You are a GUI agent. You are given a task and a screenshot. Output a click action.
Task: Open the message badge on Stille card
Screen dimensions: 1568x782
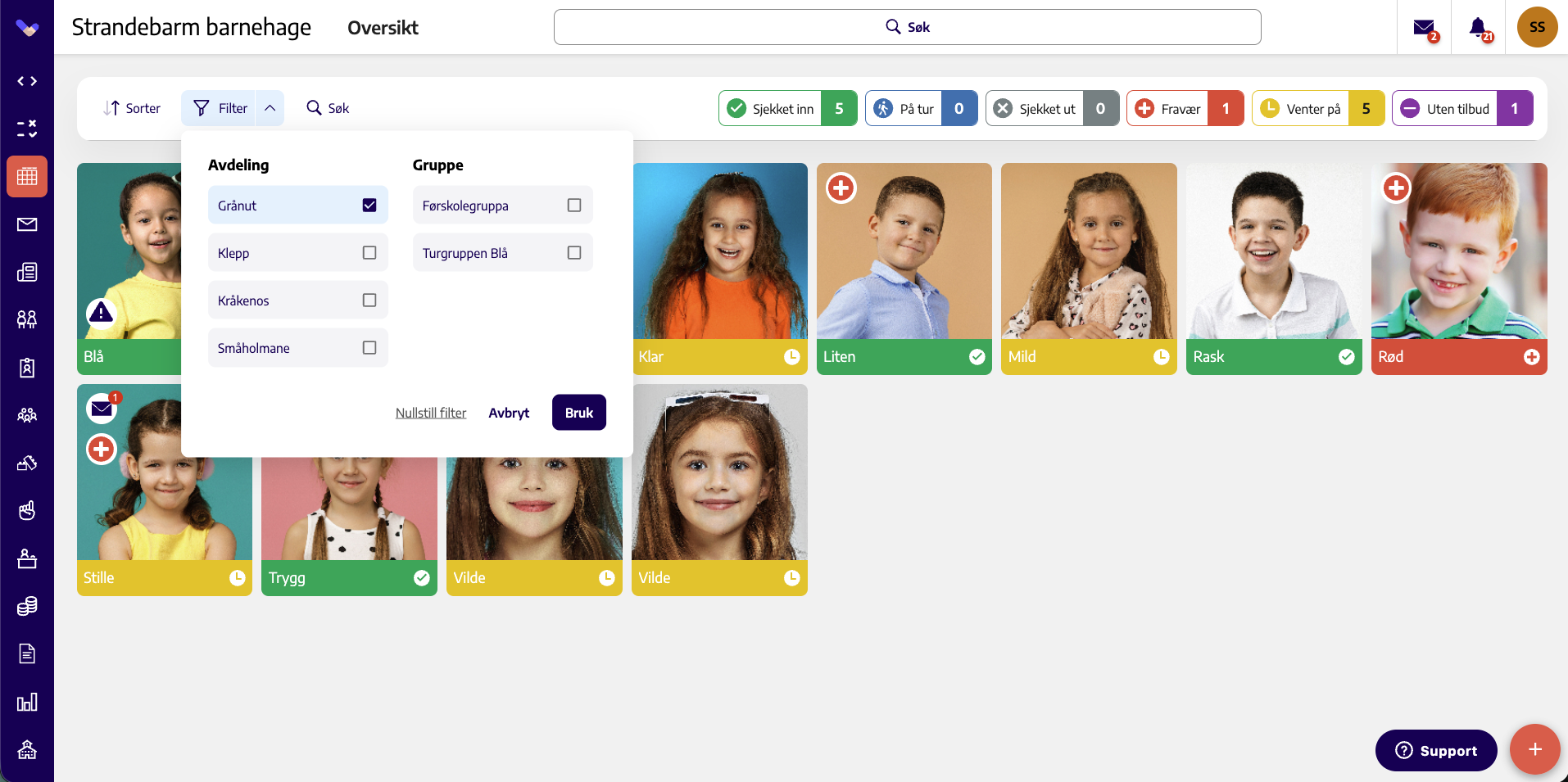click(x=102, y=407)
